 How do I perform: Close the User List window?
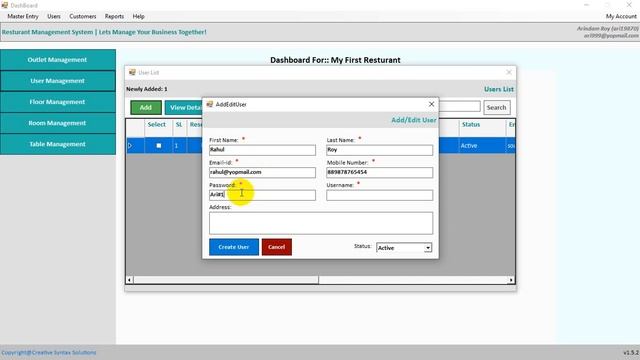click(509, 72)
